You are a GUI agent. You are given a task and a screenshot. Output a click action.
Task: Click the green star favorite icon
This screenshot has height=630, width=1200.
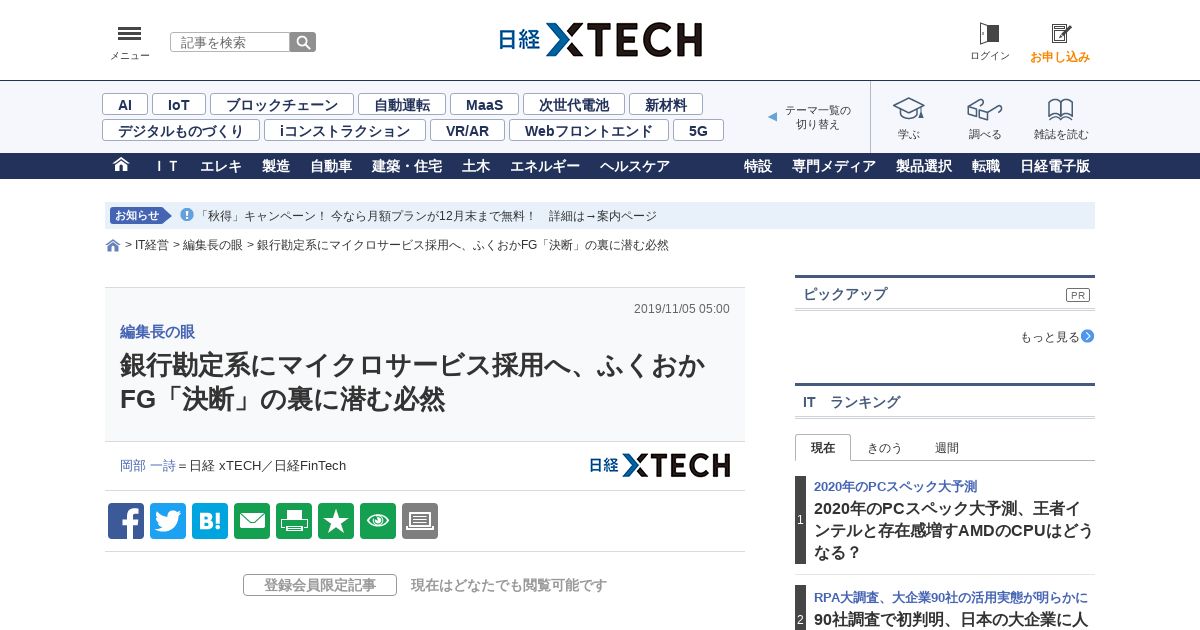pos(336,521)
